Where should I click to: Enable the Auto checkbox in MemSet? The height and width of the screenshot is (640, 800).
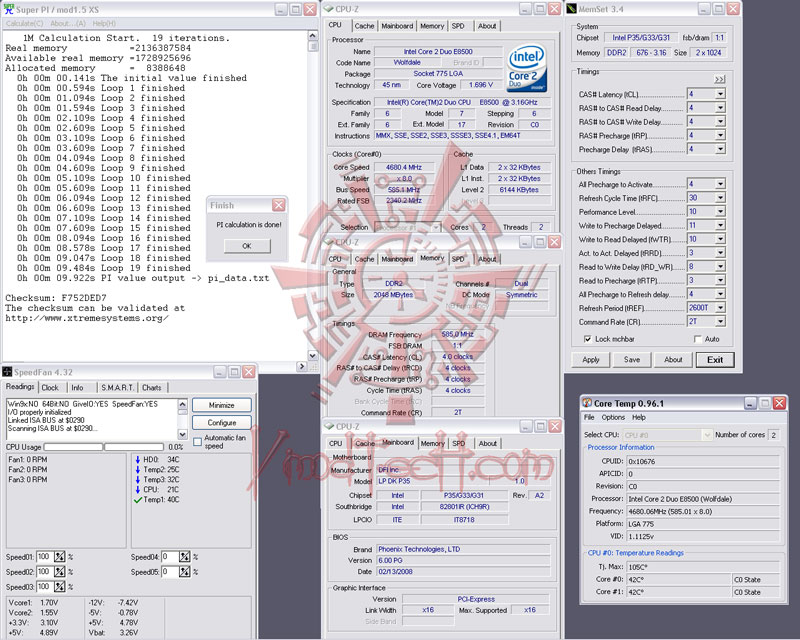coord(698,339)
